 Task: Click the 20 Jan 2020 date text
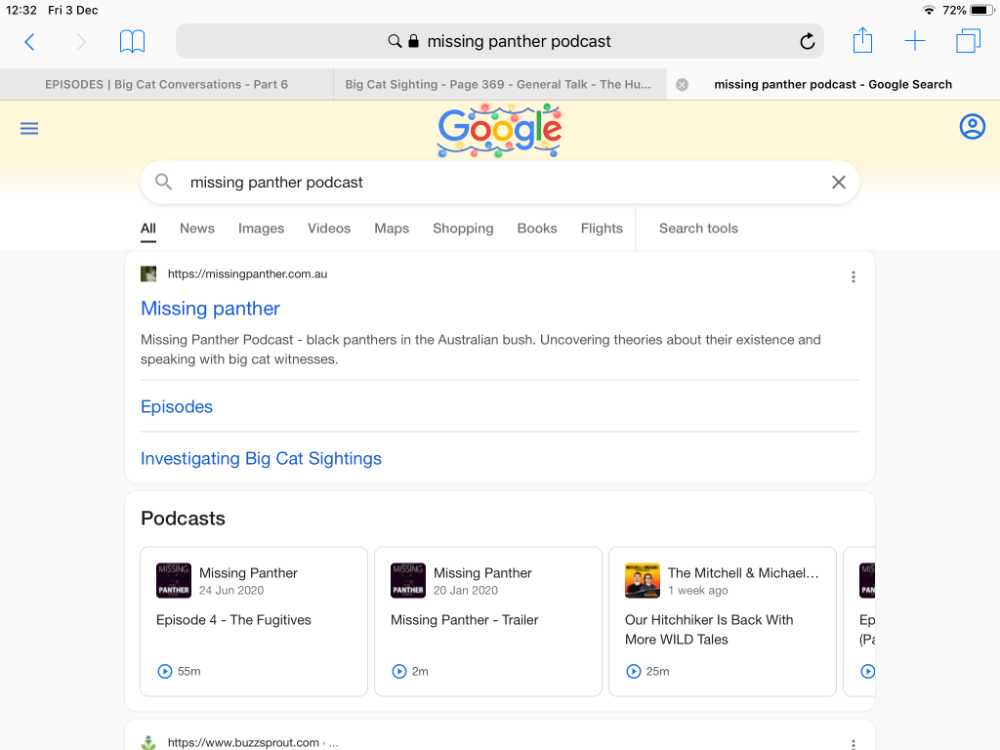[466, 591]
